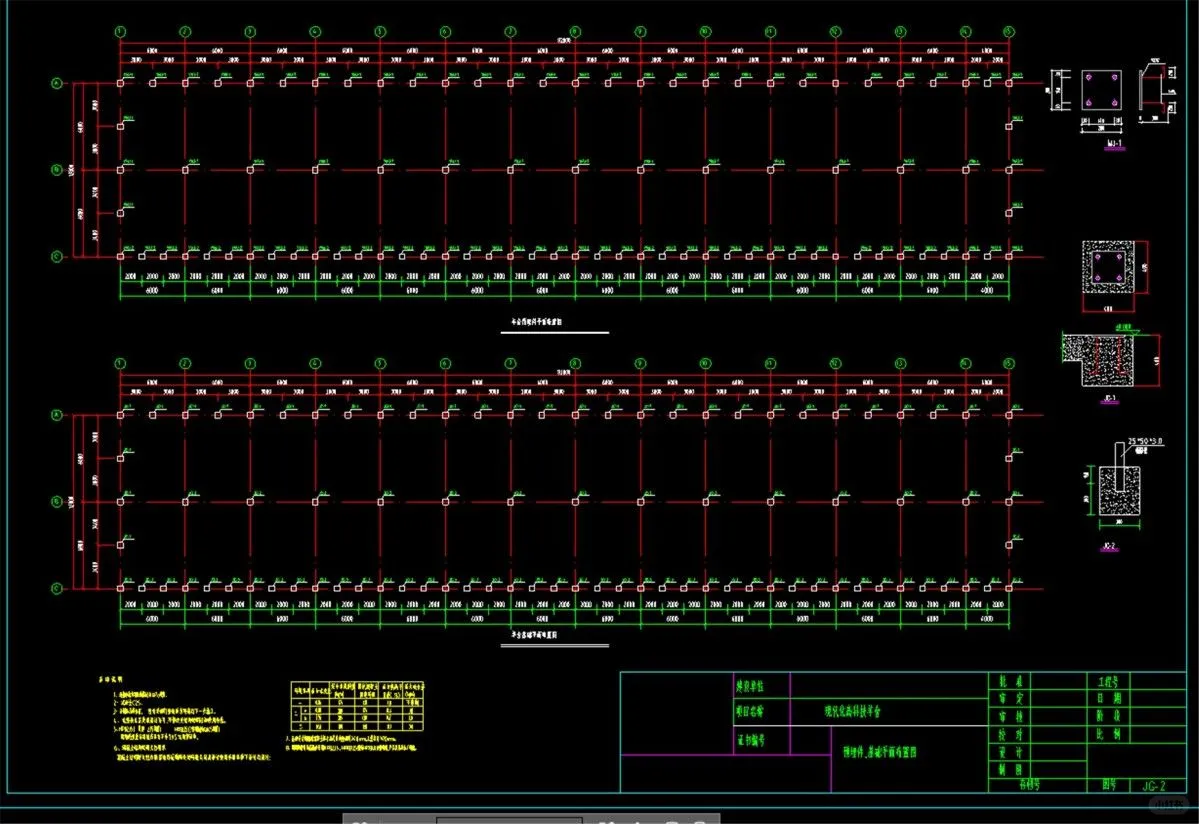Select the 审定 label in the title block
The height and width of the screenshot is (824, 1199).
point(1009,699)
